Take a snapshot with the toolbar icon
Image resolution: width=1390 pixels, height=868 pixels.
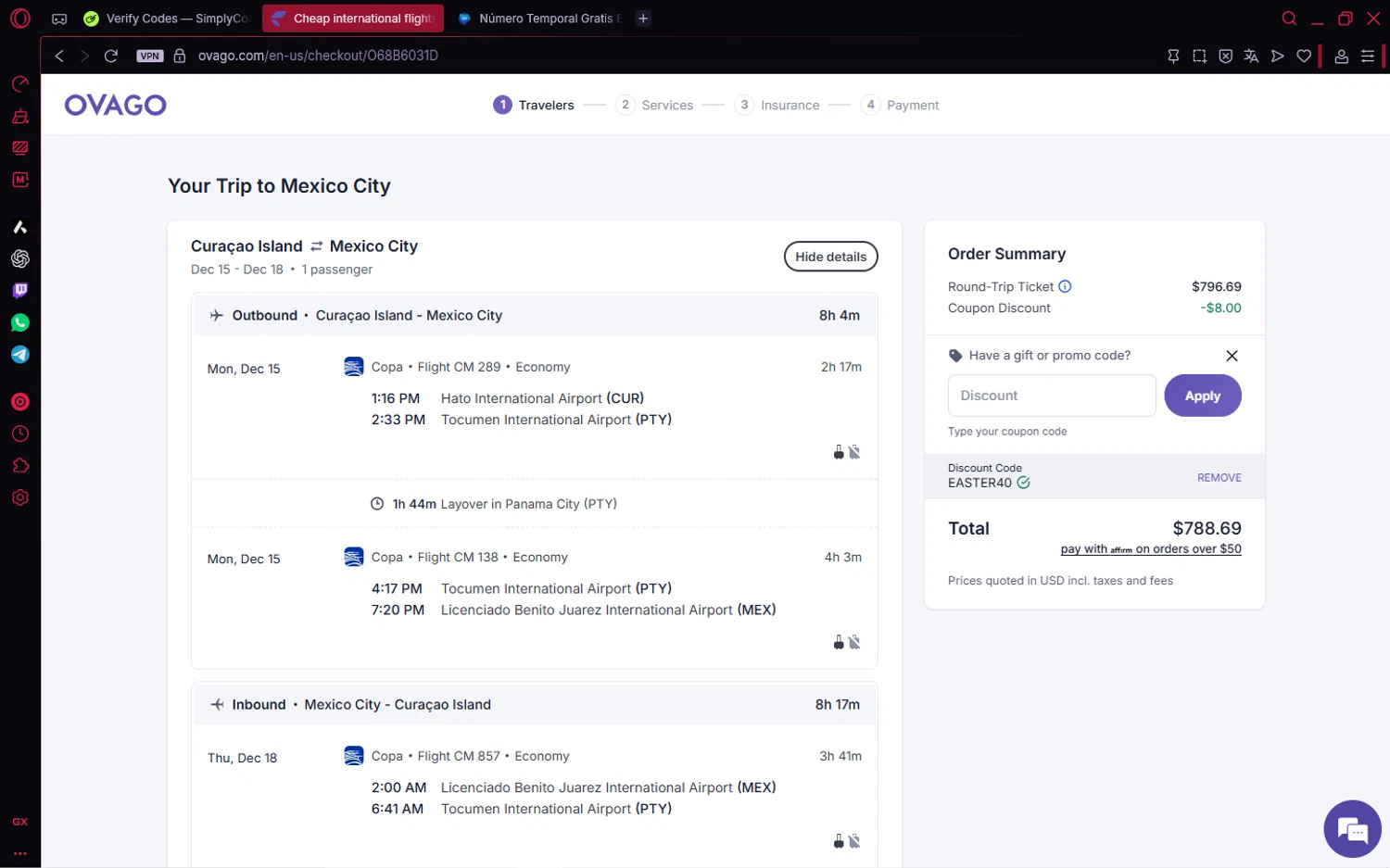[1199, 57]
